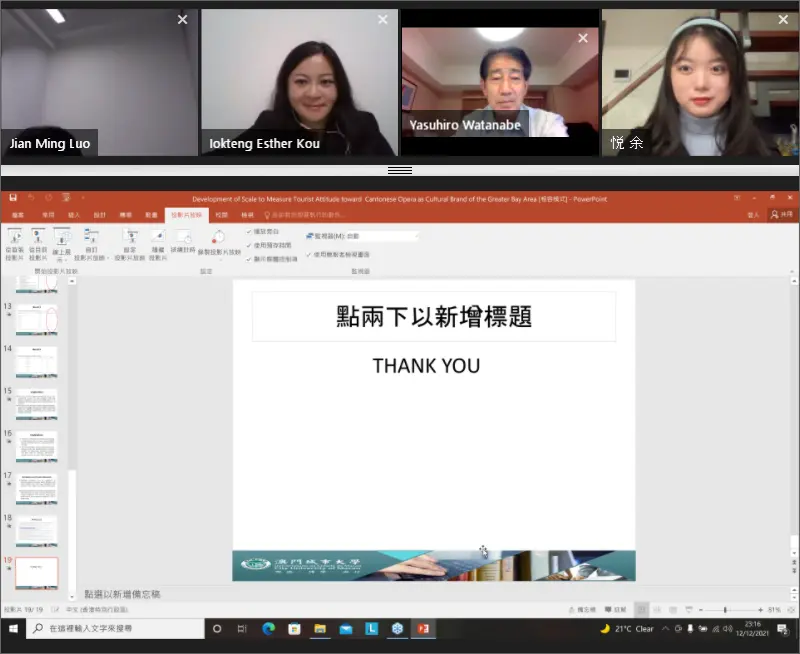This screenshot has width=800, height=654.
Task: Click the Hide Slide icon
Action: point(158,238)
